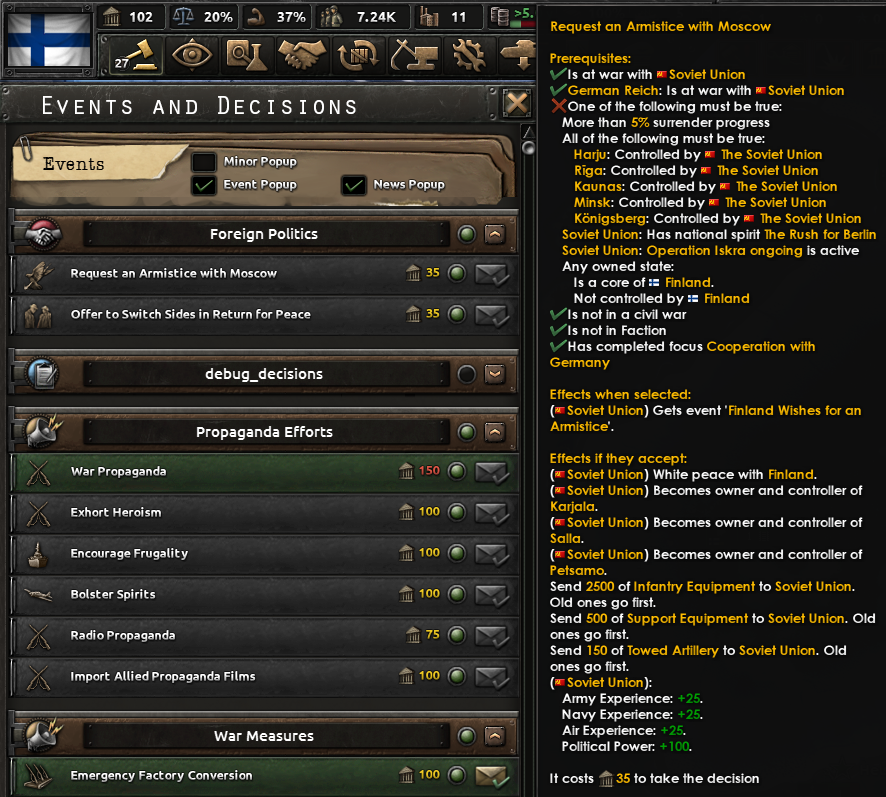Collapse the Propaganda Efforts category
This screenshot has width=886, height=797.
(495, 432)
